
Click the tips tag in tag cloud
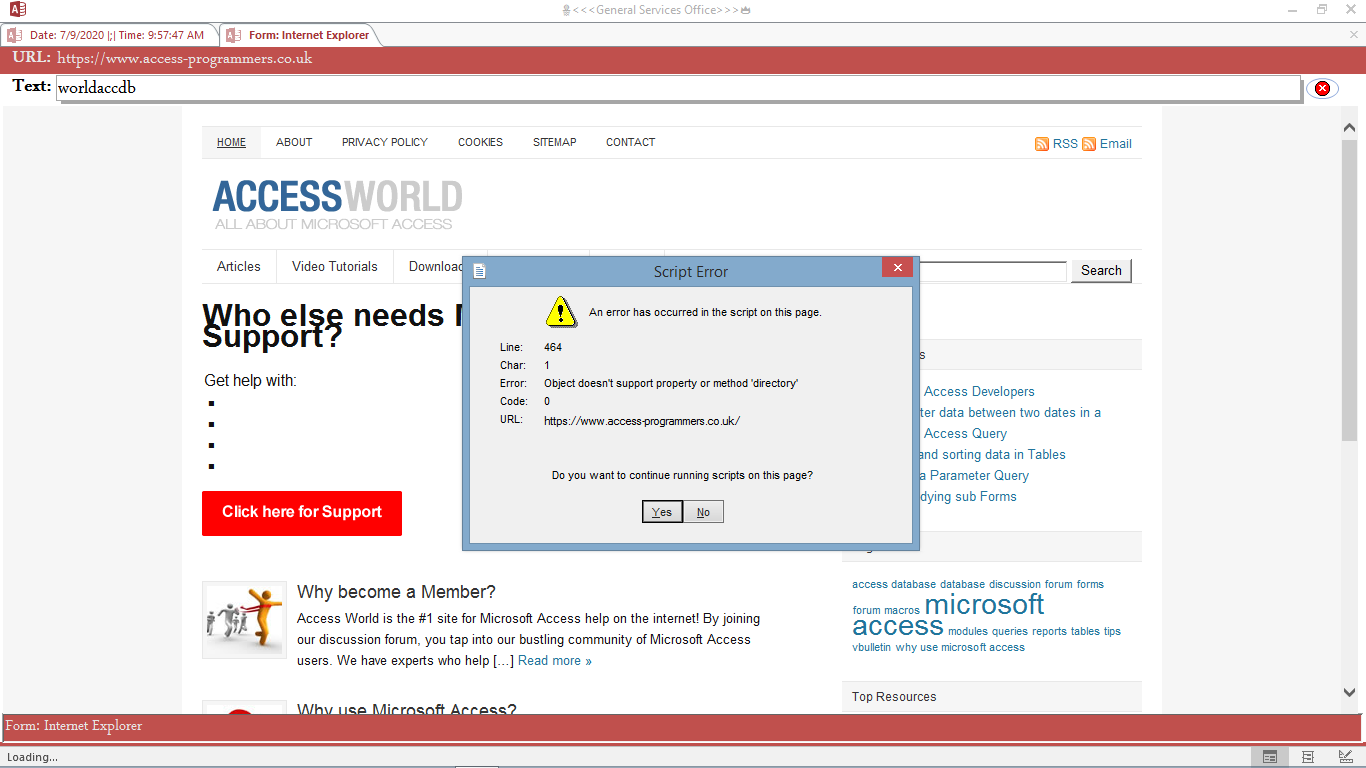point(1112,632)
